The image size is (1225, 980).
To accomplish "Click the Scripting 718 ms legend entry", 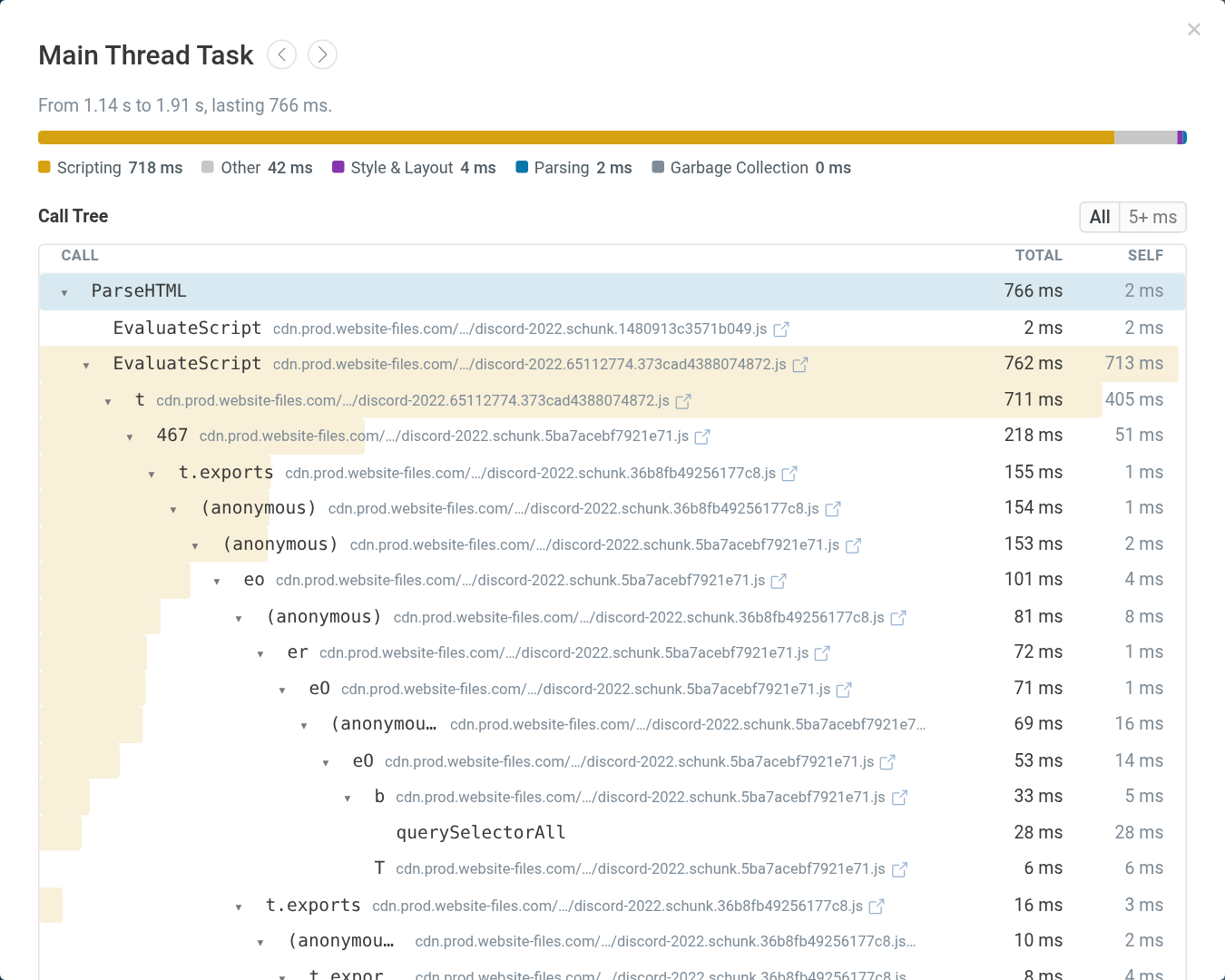I will pos(111,168).
